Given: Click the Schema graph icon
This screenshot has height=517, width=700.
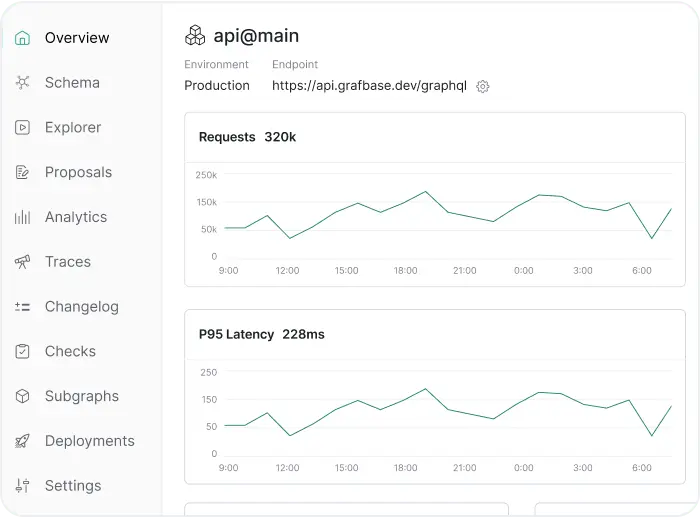Looking at the screenshot, I should pyautogui.click(x=22, y=83).
